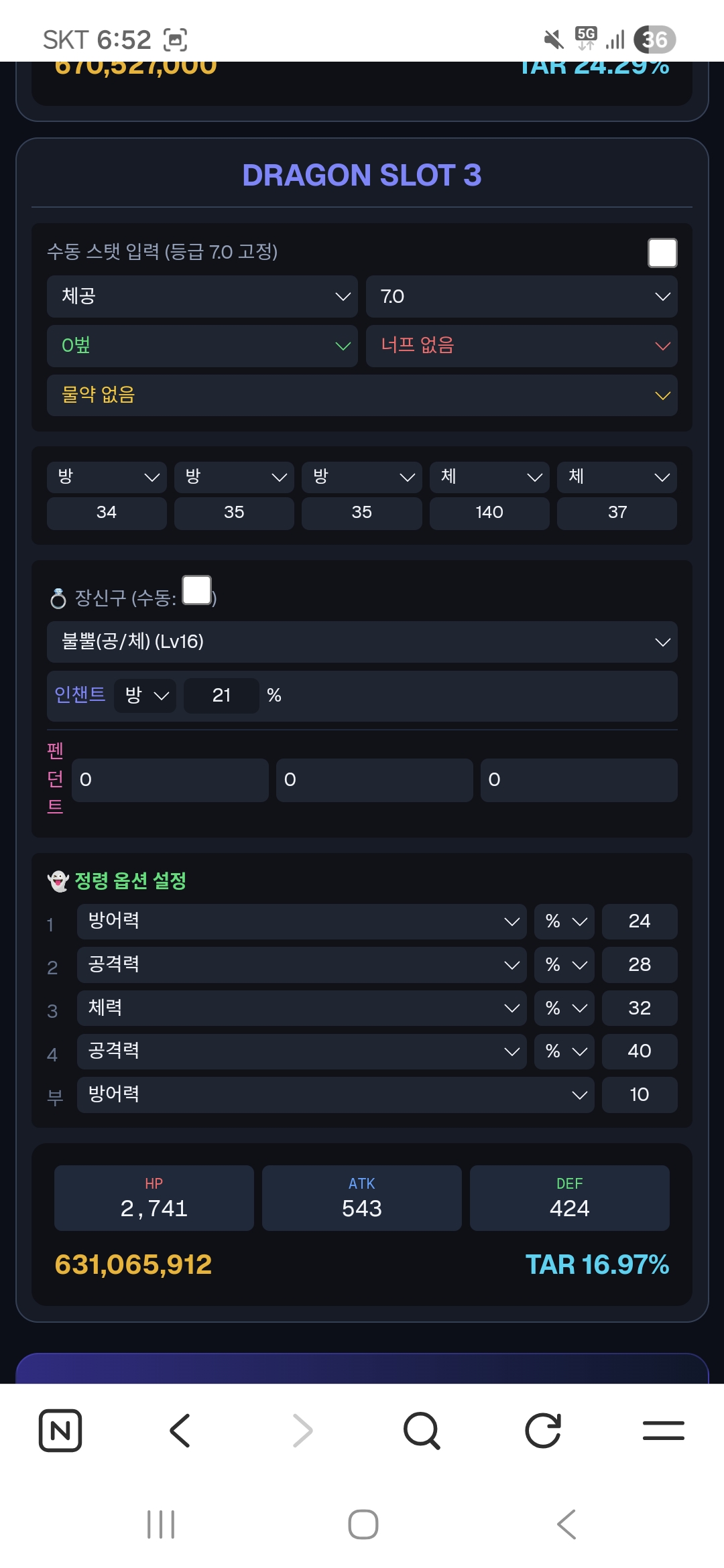
Task: Open the 물약 없음 potion dropdown
Action: [362, 395]
